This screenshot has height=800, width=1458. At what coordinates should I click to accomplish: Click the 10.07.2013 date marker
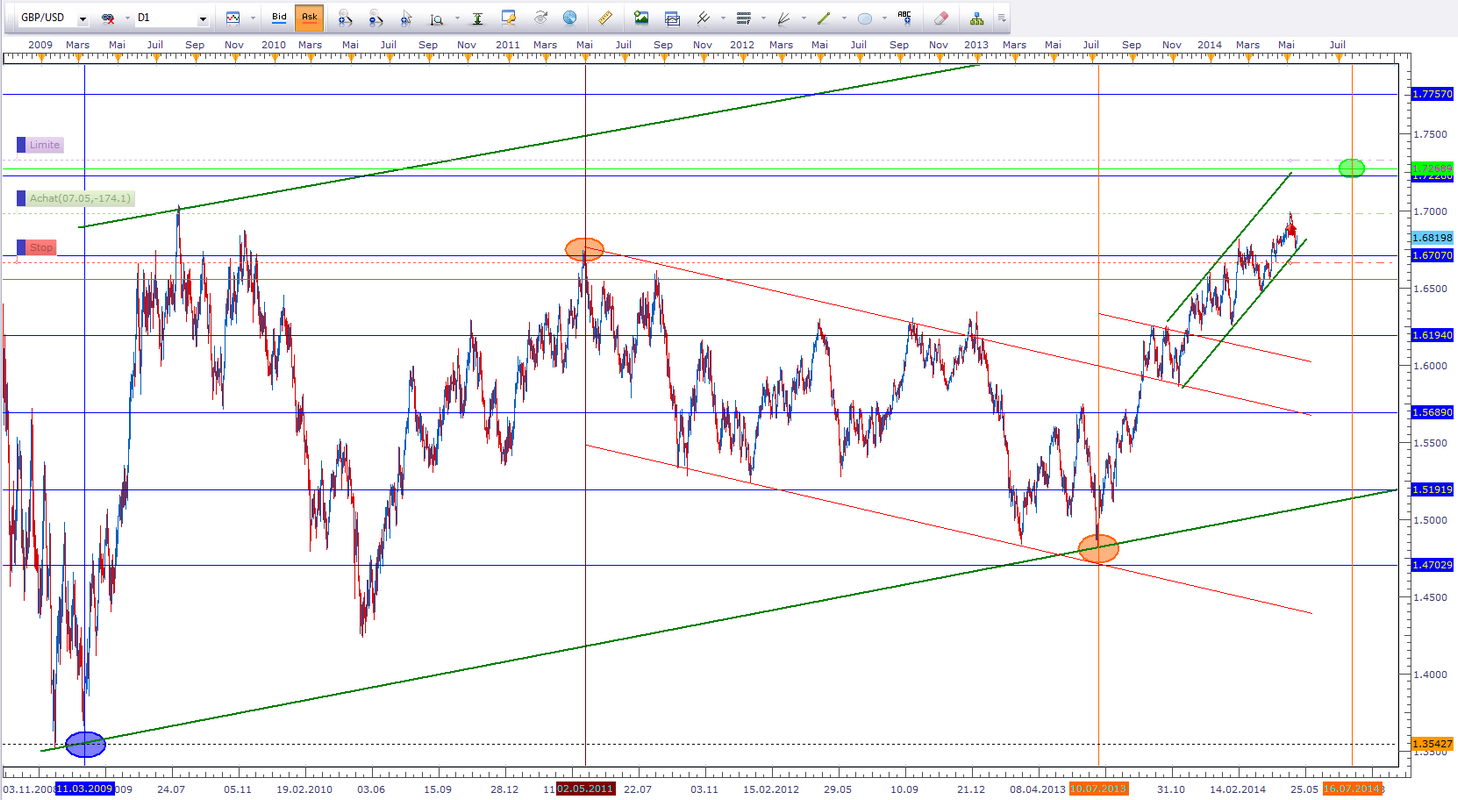pyautogui.click(x=1099, y=789)
